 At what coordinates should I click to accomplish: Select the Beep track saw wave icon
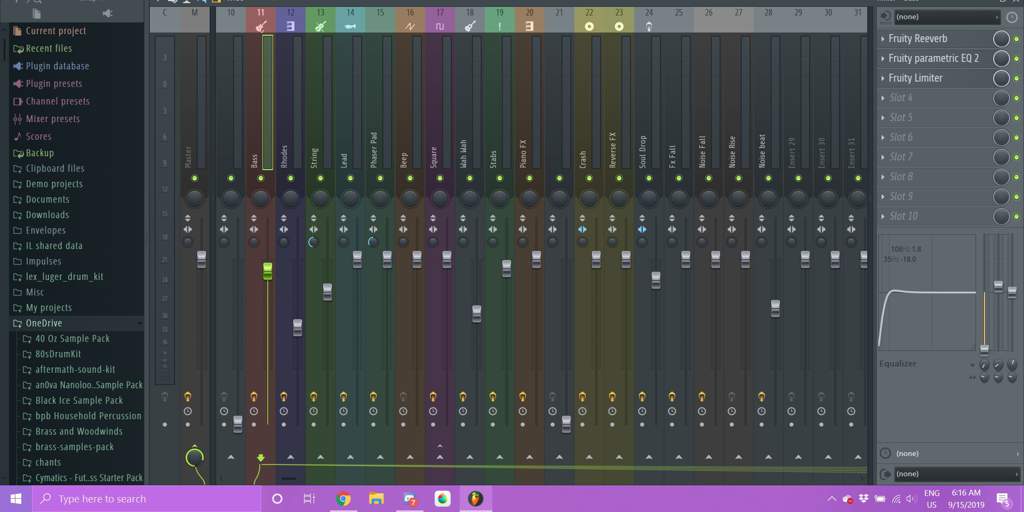(x=409, y=26)
